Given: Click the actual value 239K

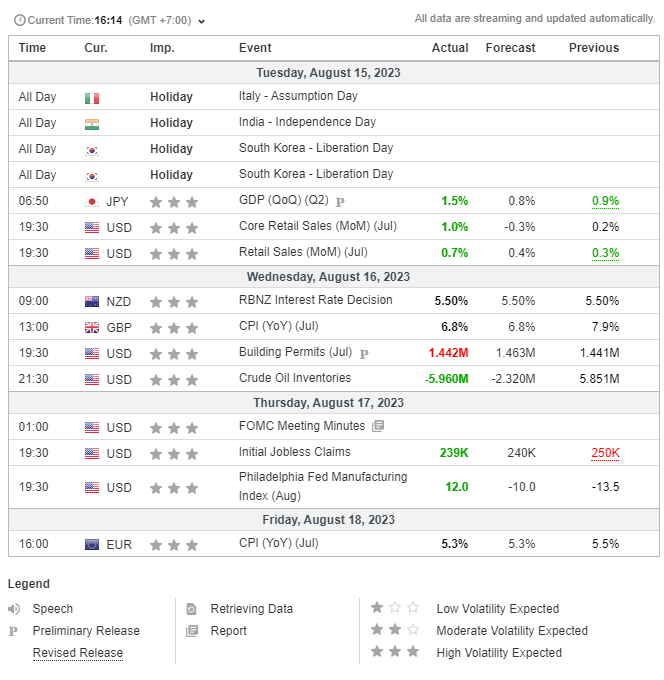Looking at the screenshot, I should (x=454, y=453).
